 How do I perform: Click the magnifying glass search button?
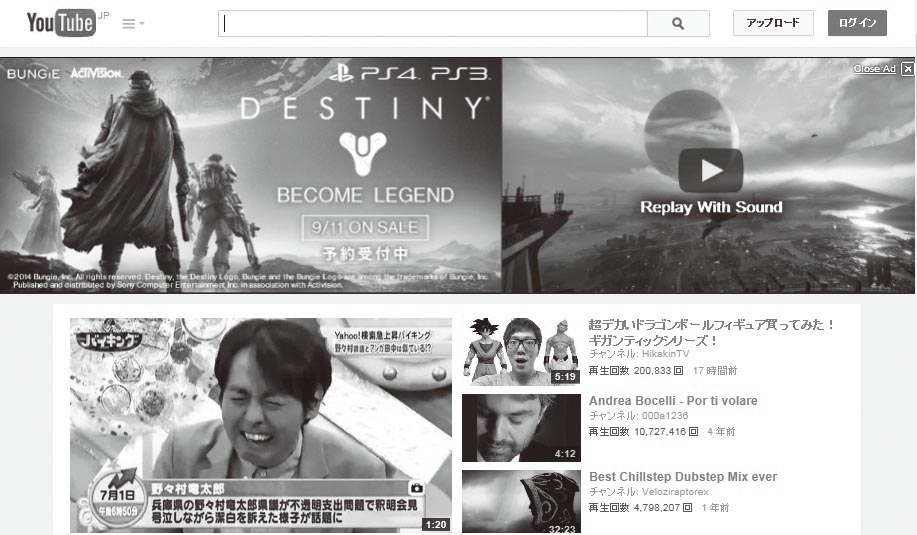point(678,23)
